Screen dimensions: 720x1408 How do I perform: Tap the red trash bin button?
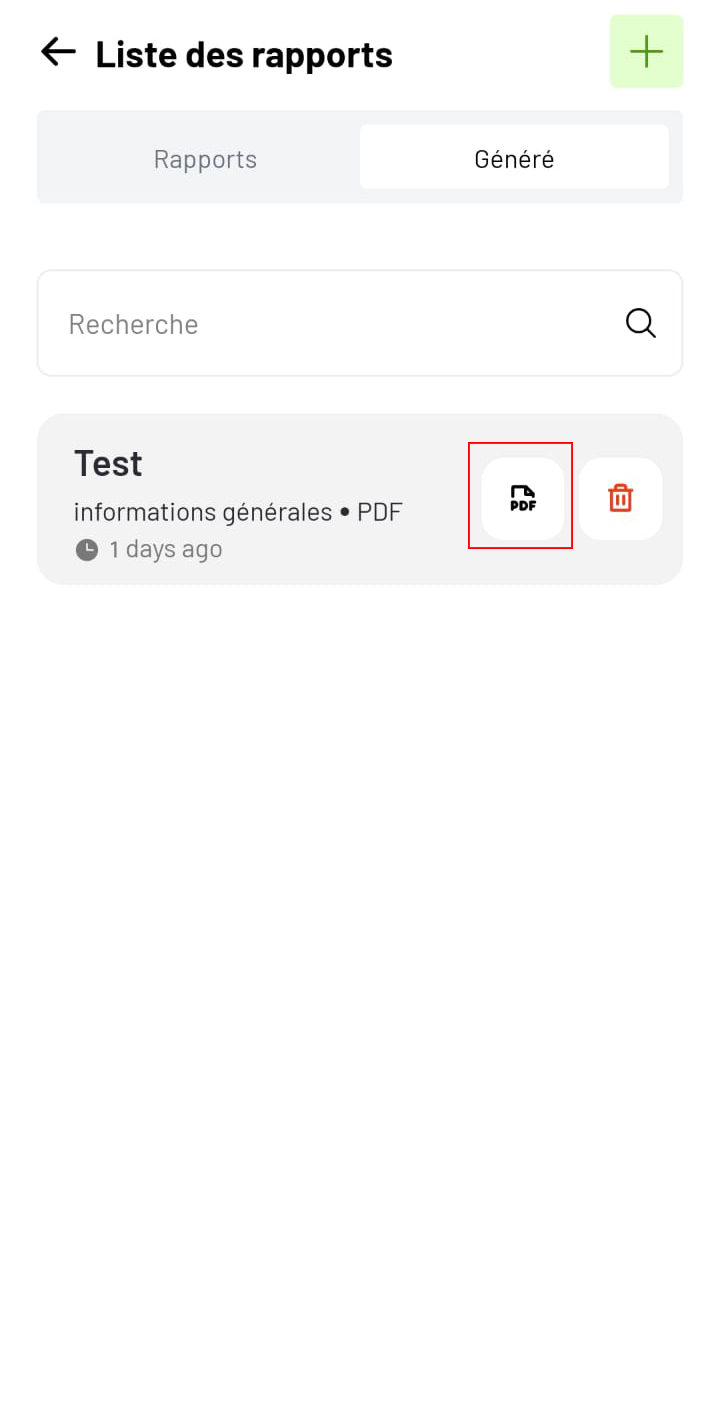[621, 498]
